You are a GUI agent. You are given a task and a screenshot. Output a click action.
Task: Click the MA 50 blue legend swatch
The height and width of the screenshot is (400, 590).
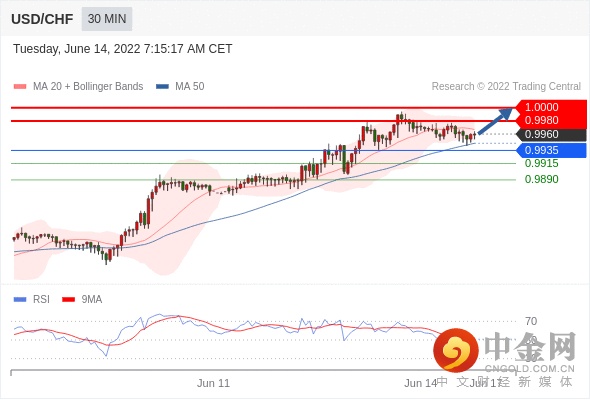162,87
